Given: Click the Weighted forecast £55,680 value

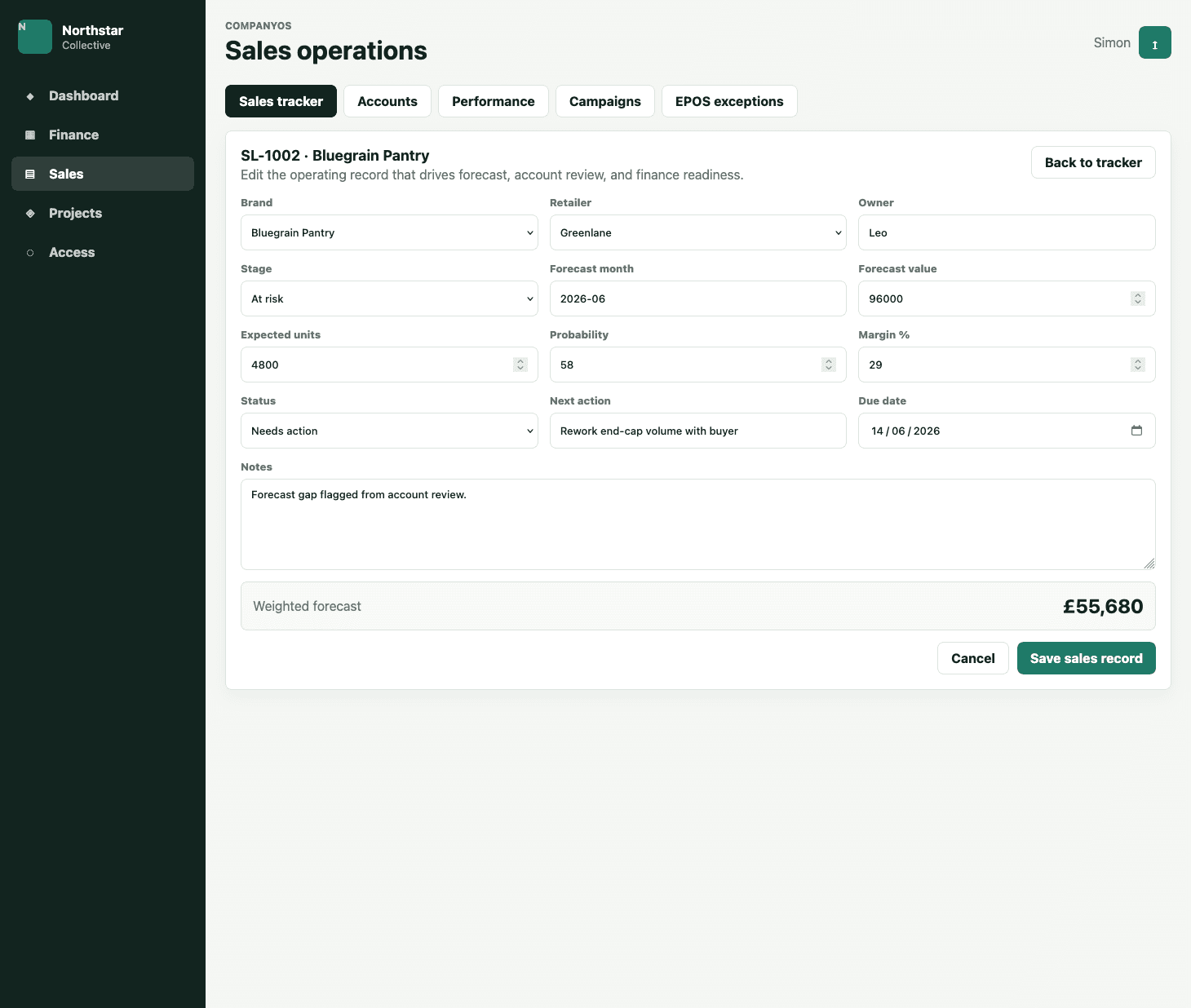Looking at the screenshot, I should [x=1103, y=606].
